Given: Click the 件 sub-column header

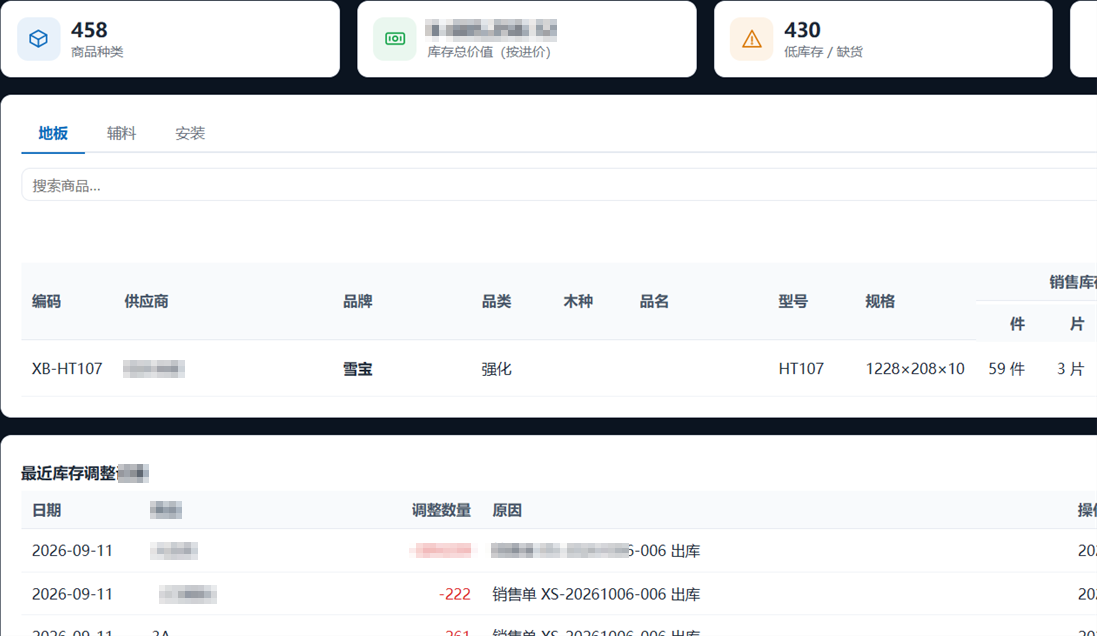Looking at the screenshot, I should 1017,324.
